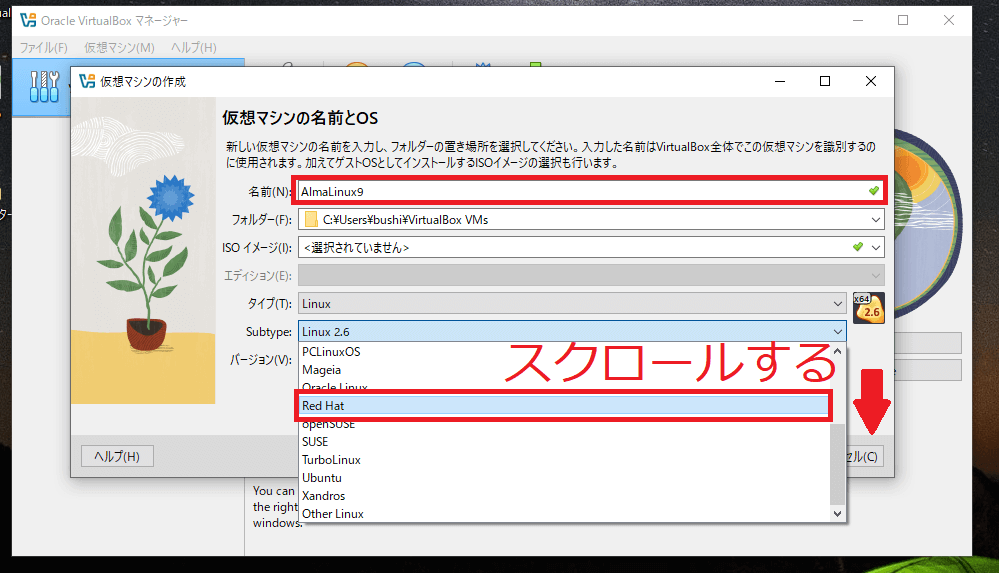The image size is (999, 573).
Task: Expand the ISO イメージ(I) dropdown
Action: (876, 247)
